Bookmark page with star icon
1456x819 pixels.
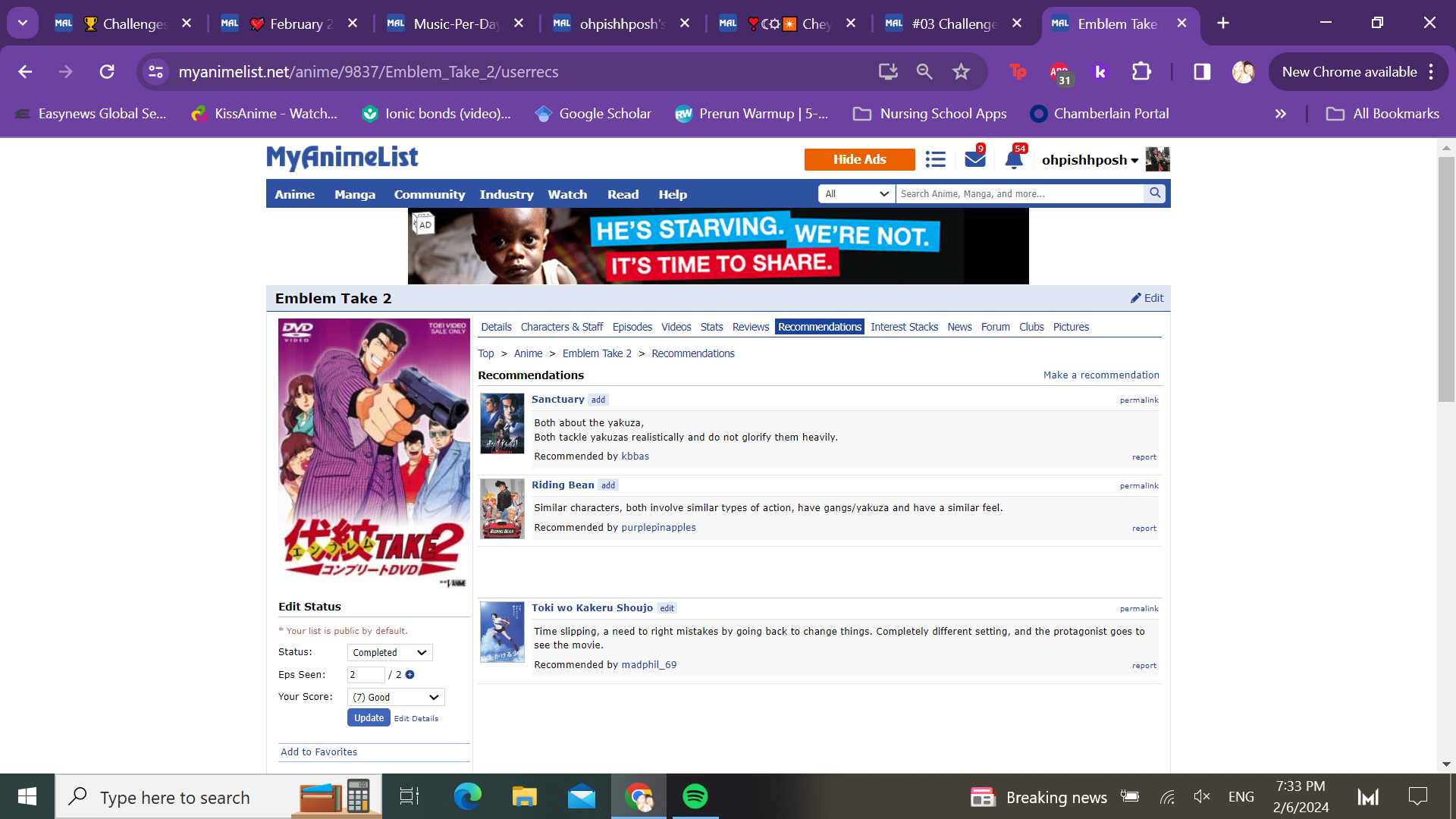[961, 72]
